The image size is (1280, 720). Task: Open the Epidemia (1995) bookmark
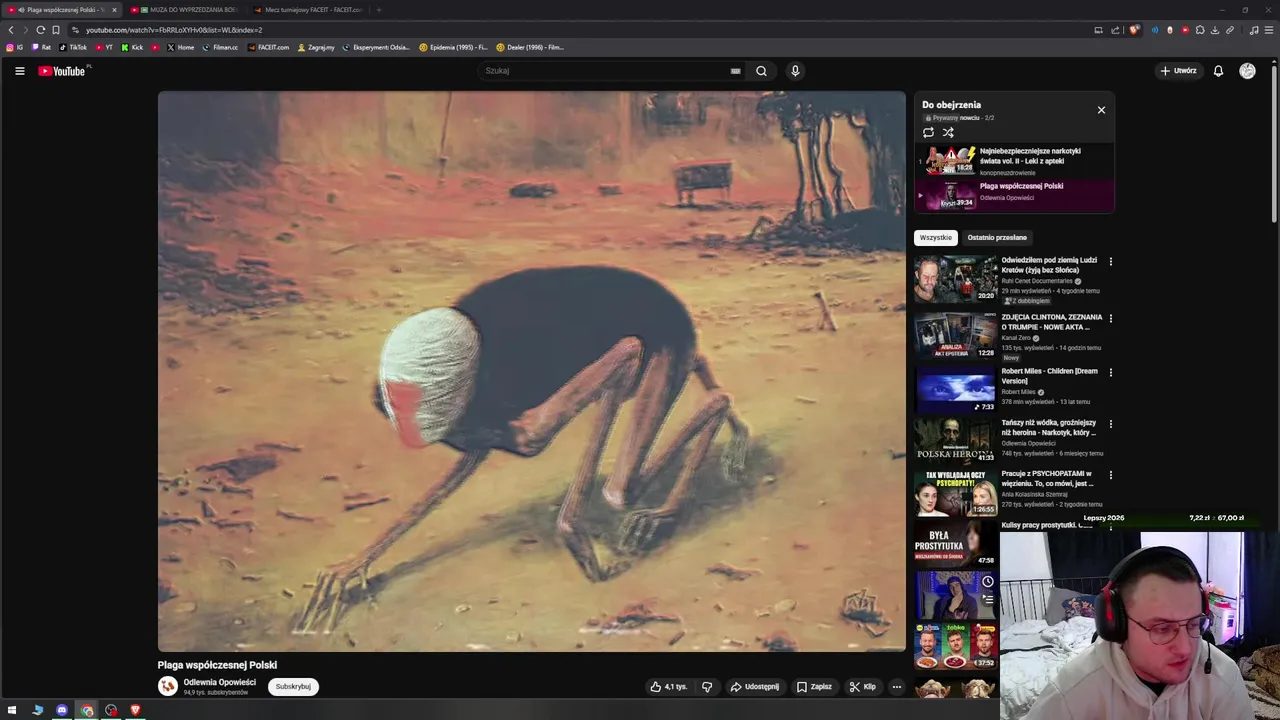pyautogui.click(x=453, y=47)
